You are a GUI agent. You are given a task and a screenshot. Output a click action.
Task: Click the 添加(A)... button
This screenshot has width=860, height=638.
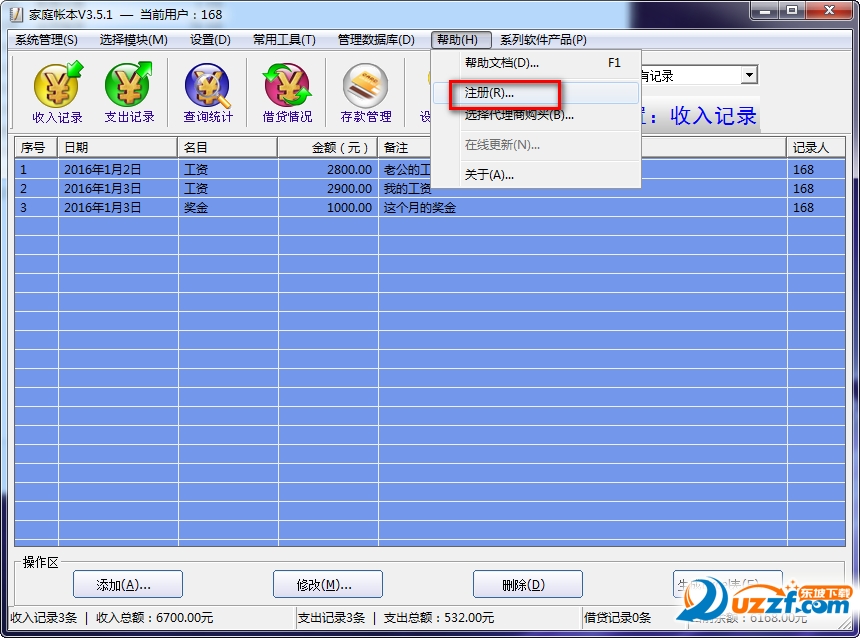(x=128, y=584)
